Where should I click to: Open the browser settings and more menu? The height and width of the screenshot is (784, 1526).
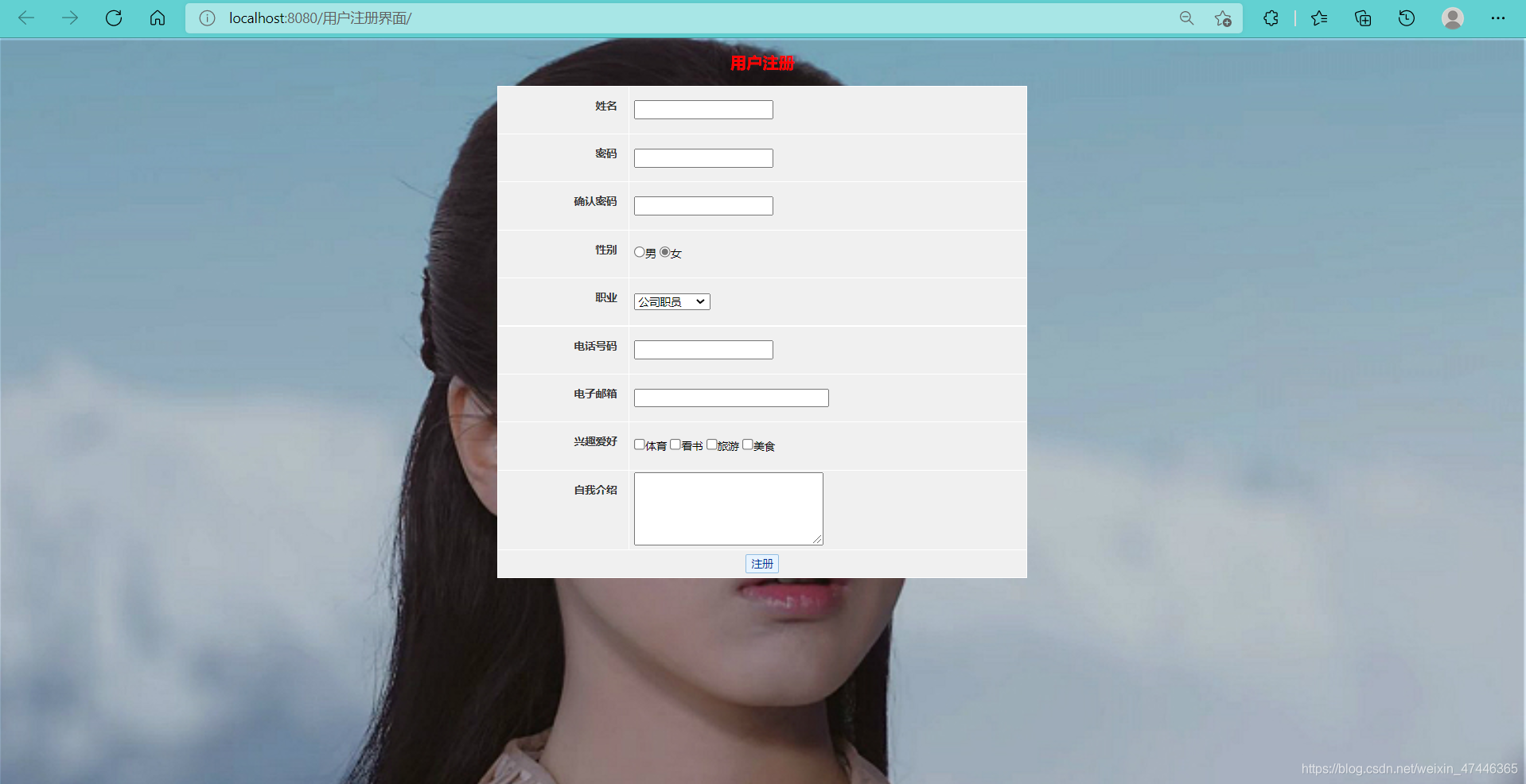(x=1498, y=17)
